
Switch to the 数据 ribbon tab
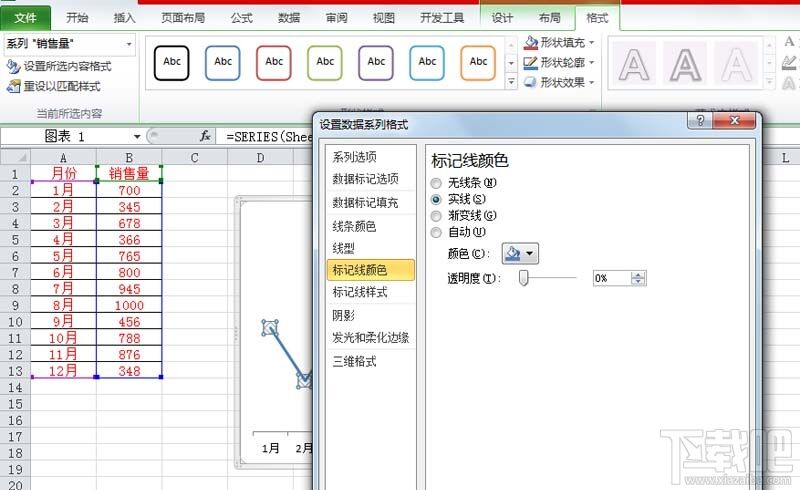289,18
